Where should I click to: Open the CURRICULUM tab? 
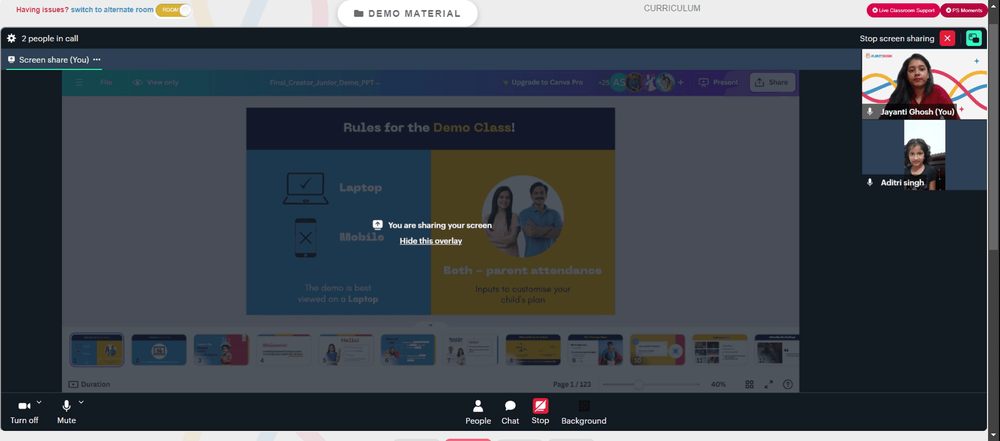[672, 8]
